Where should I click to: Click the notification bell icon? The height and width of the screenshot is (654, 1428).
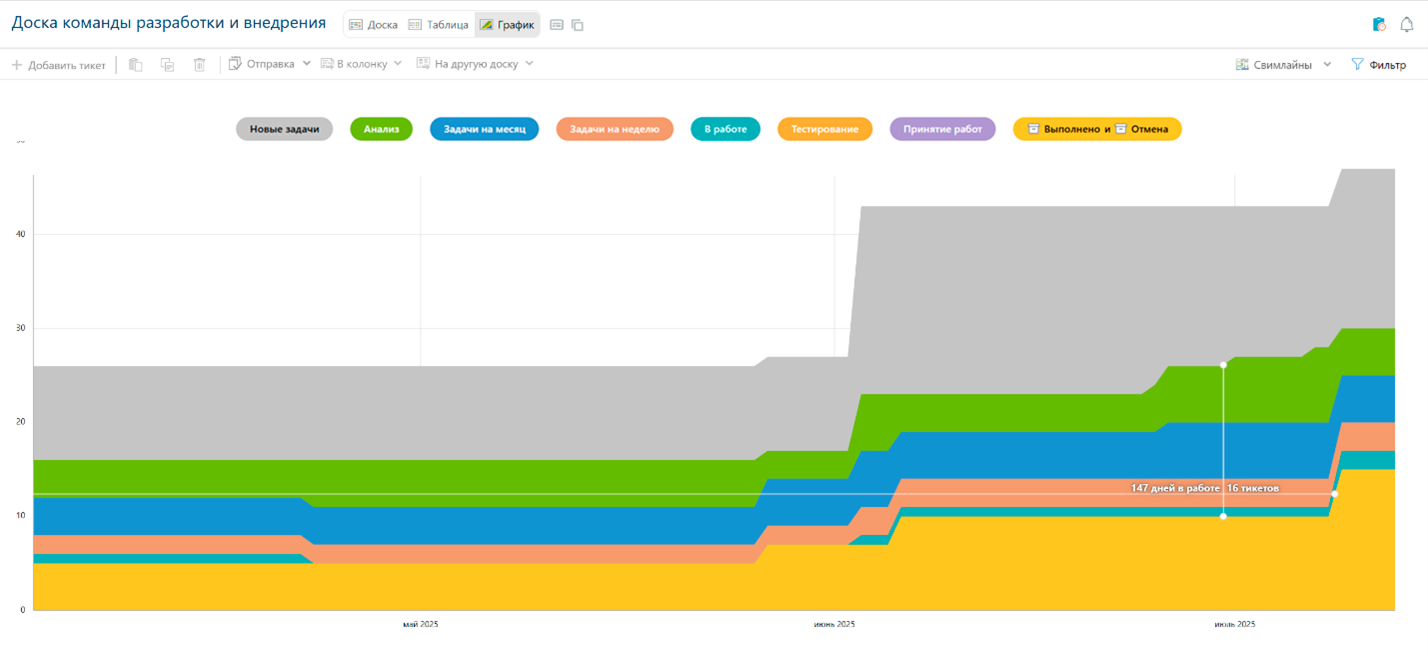[x=1406, y=25]
